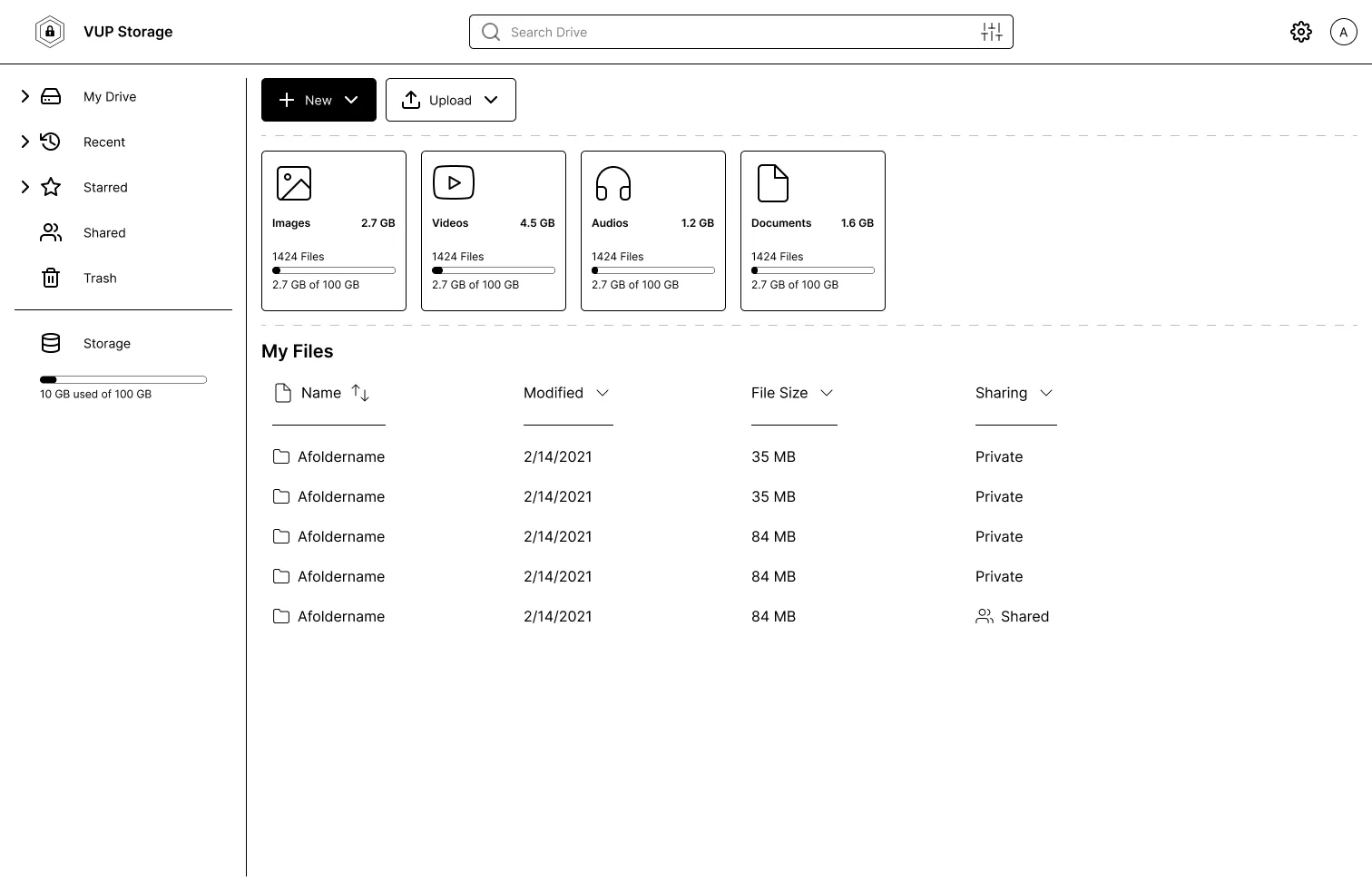
Task: Click the VUP Storage lock logo
Action: click(x=50, y=32)
